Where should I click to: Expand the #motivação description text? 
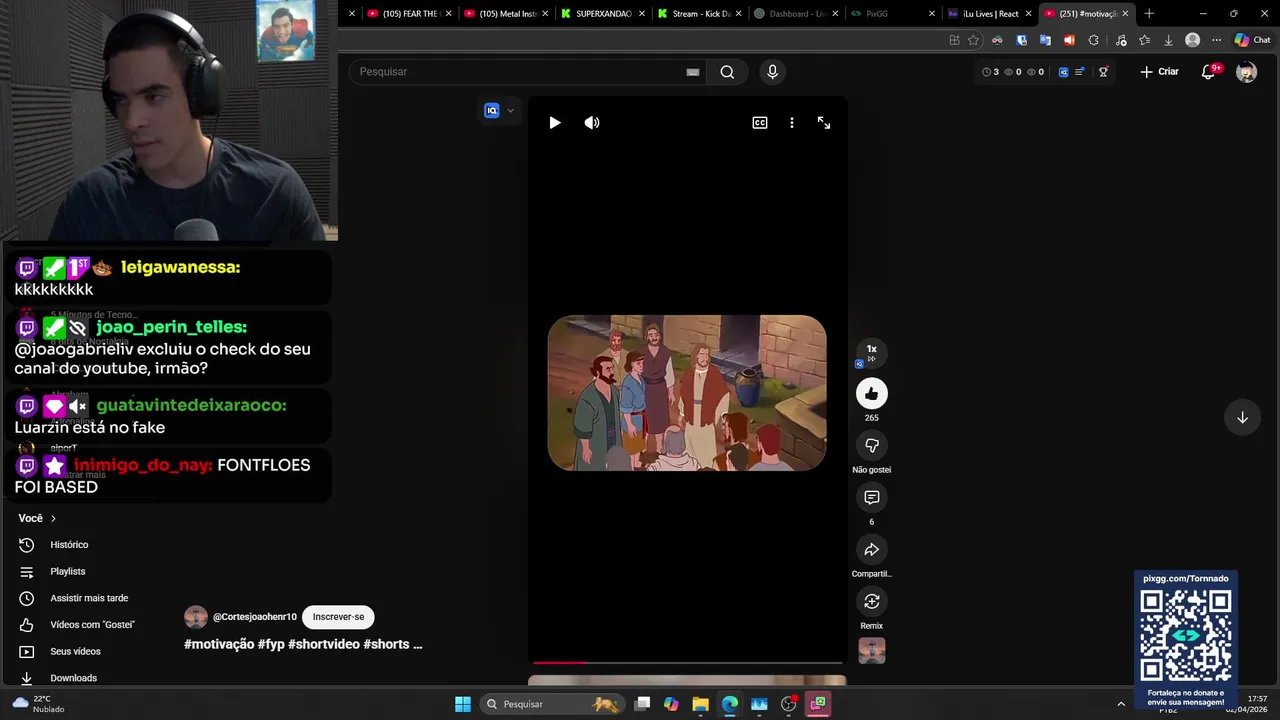303,644
